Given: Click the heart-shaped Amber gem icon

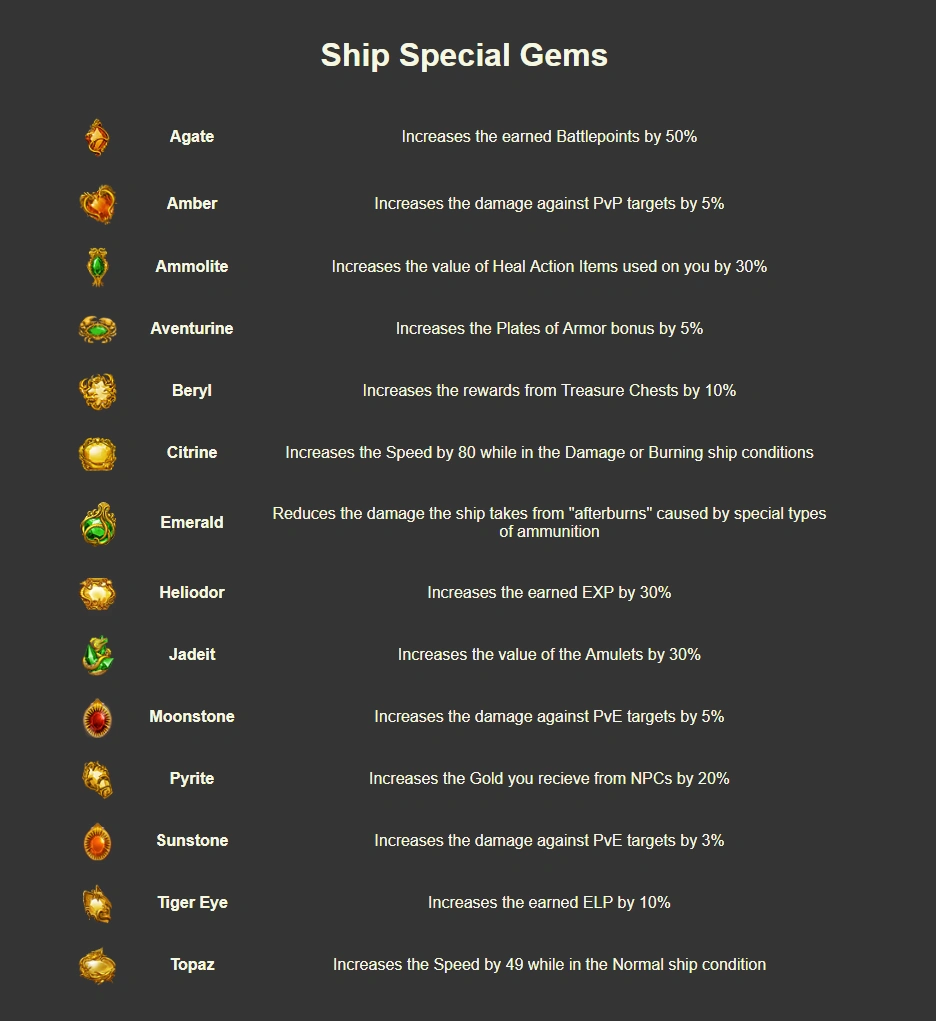Looking at the screenshot, I should (97, 204).
